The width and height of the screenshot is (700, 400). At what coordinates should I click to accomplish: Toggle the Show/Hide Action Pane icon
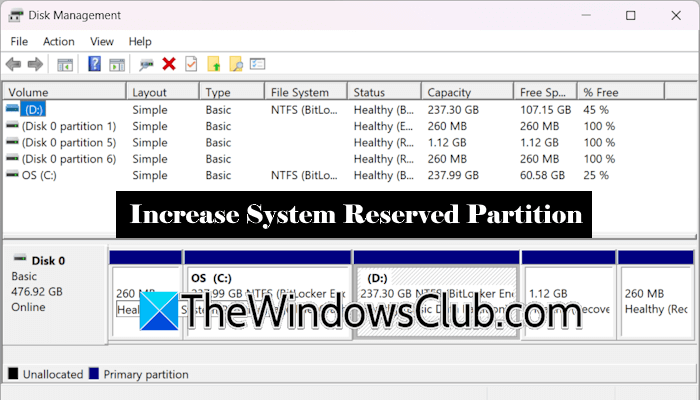[x=117, y=65]
